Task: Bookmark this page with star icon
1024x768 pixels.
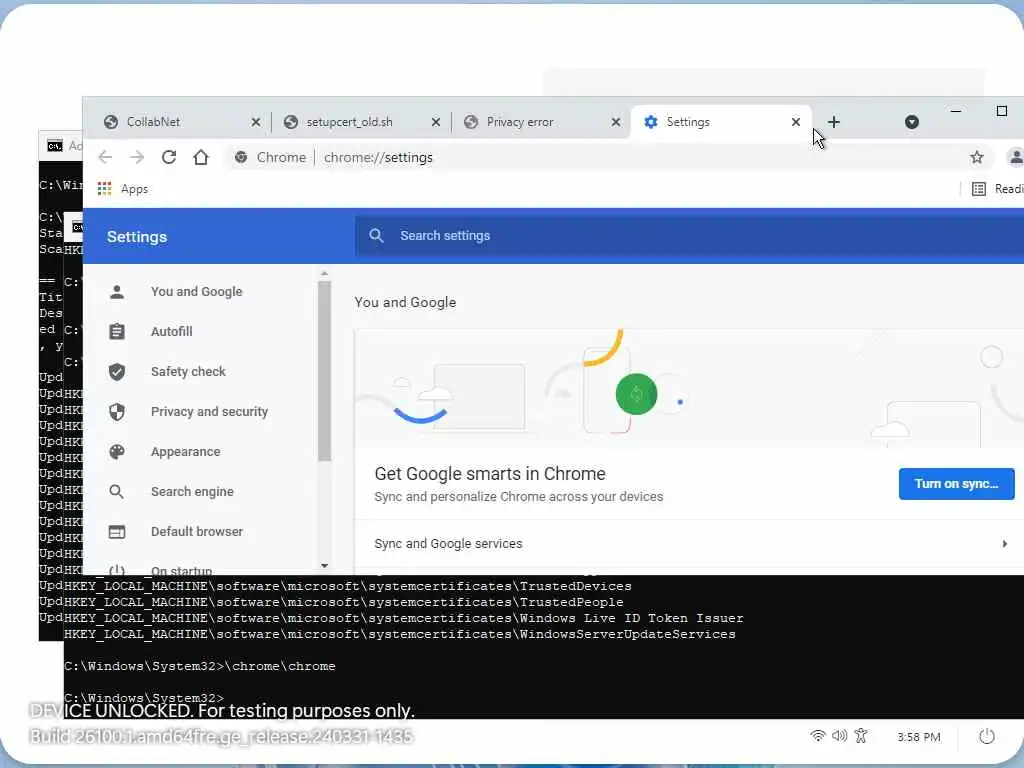Action: (x=977, y=157)
